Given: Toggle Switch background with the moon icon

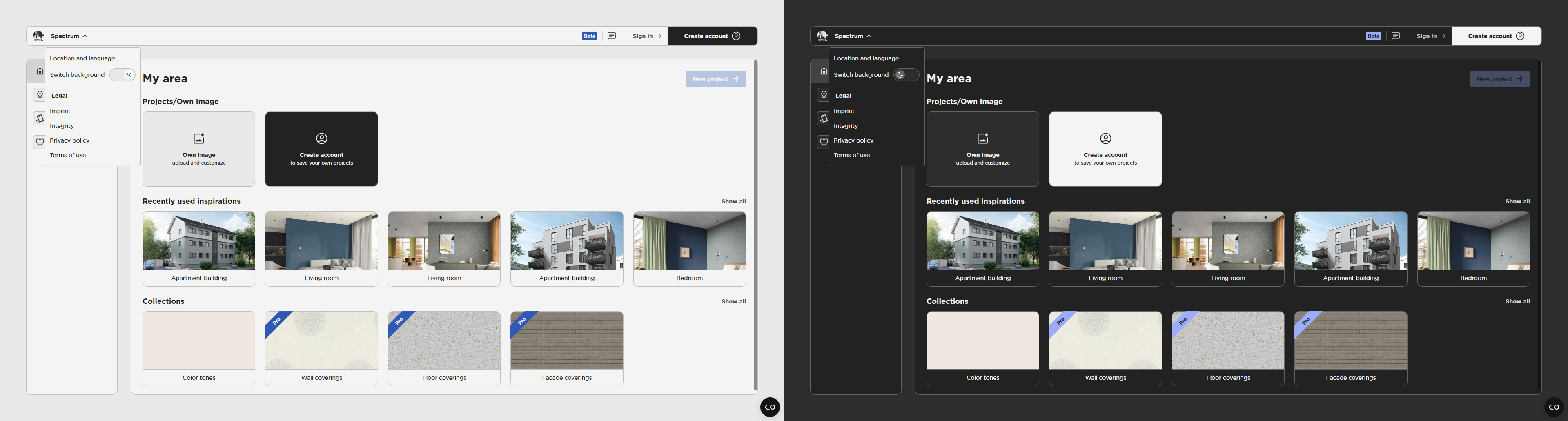Looking at the screenshot, I should [x=906, y=75].
